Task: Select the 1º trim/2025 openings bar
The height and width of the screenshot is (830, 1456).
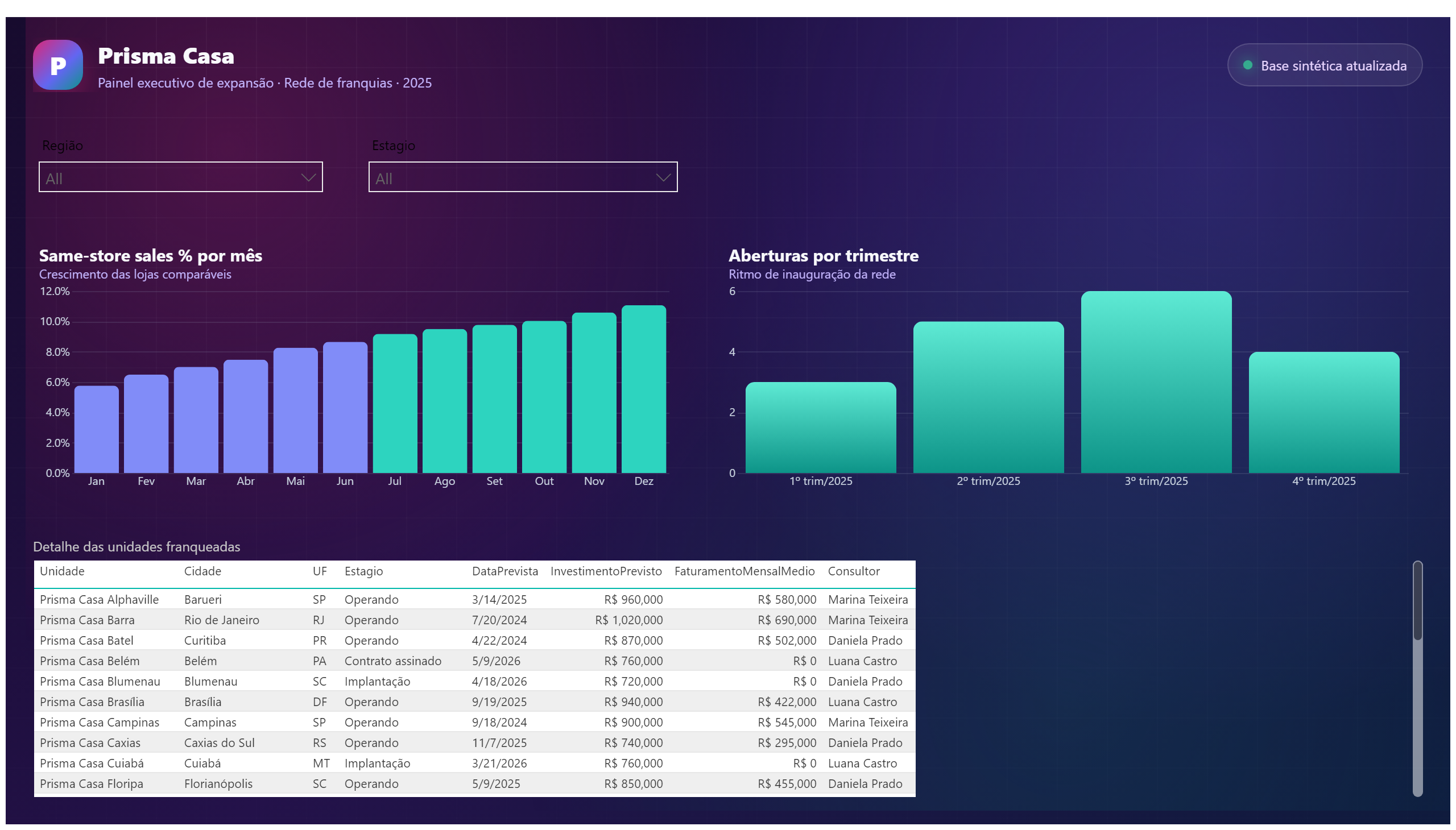Action: [821, 428]
